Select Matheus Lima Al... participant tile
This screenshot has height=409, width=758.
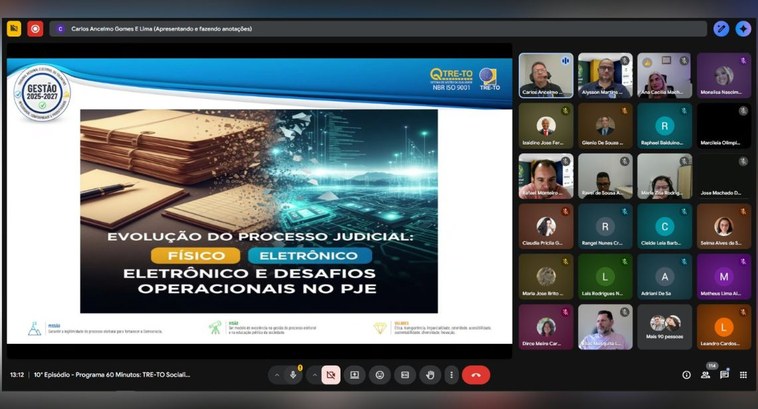coord(724,277)
